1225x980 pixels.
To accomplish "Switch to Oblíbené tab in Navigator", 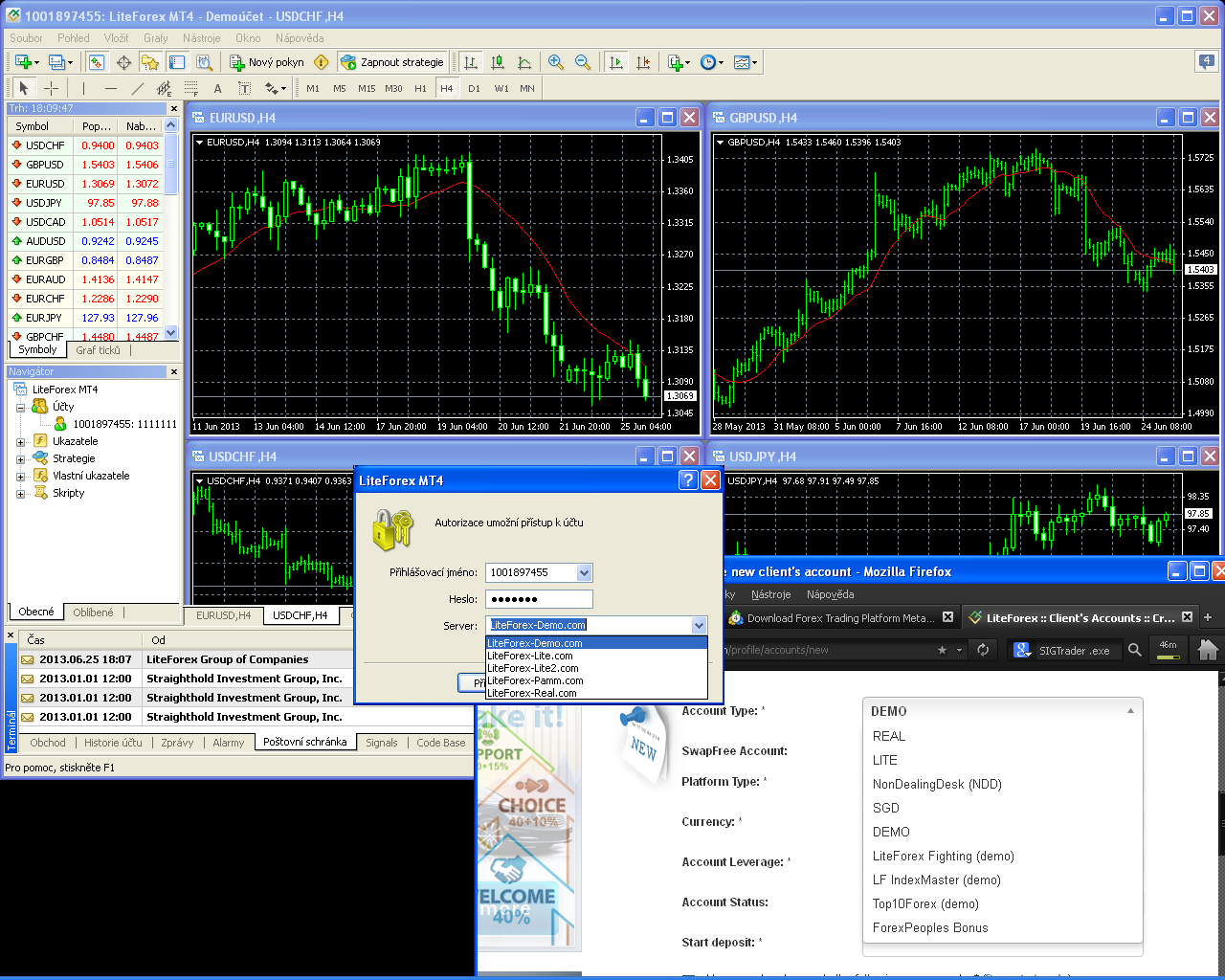I will tap(93, 612).
